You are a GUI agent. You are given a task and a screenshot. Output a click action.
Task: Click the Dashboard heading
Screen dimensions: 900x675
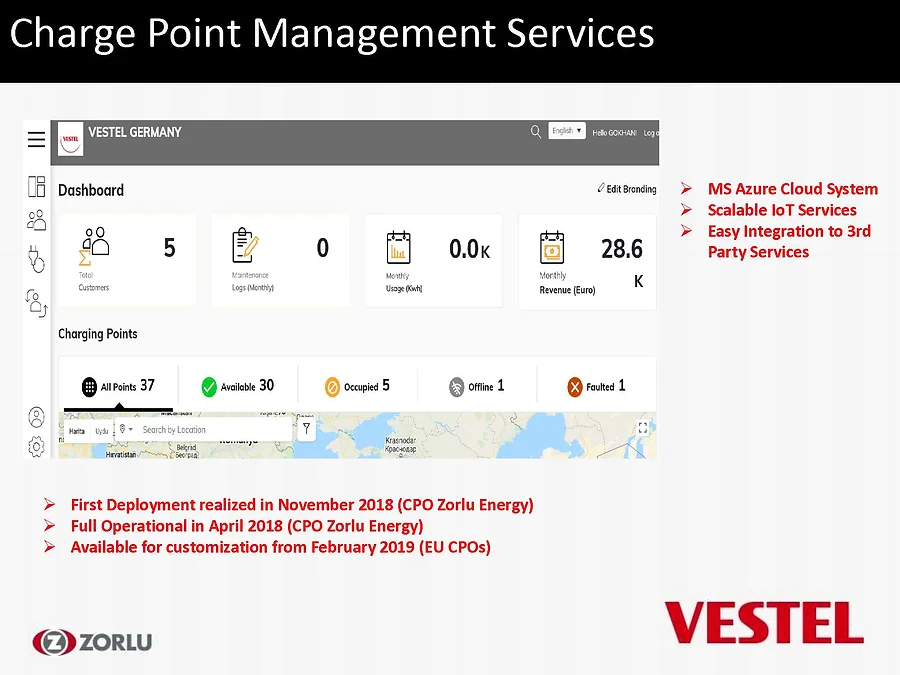click(91, 191)
